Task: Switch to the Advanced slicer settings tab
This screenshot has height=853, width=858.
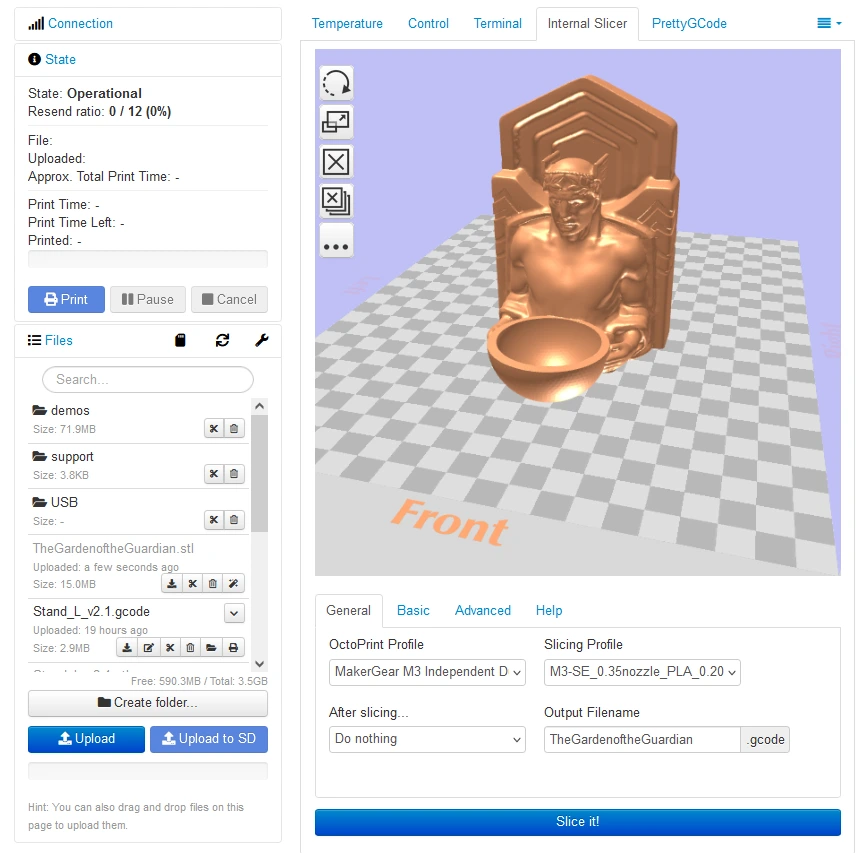Action: pos(483,611)
